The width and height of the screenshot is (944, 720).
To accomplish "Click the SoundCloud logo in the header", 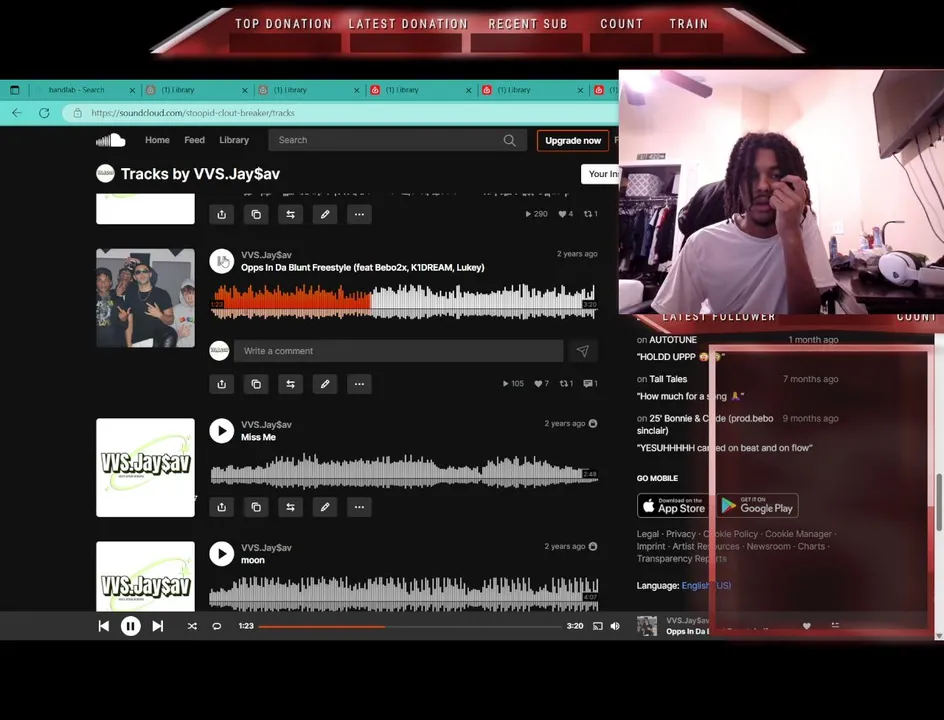I will (x=111, y=140).
